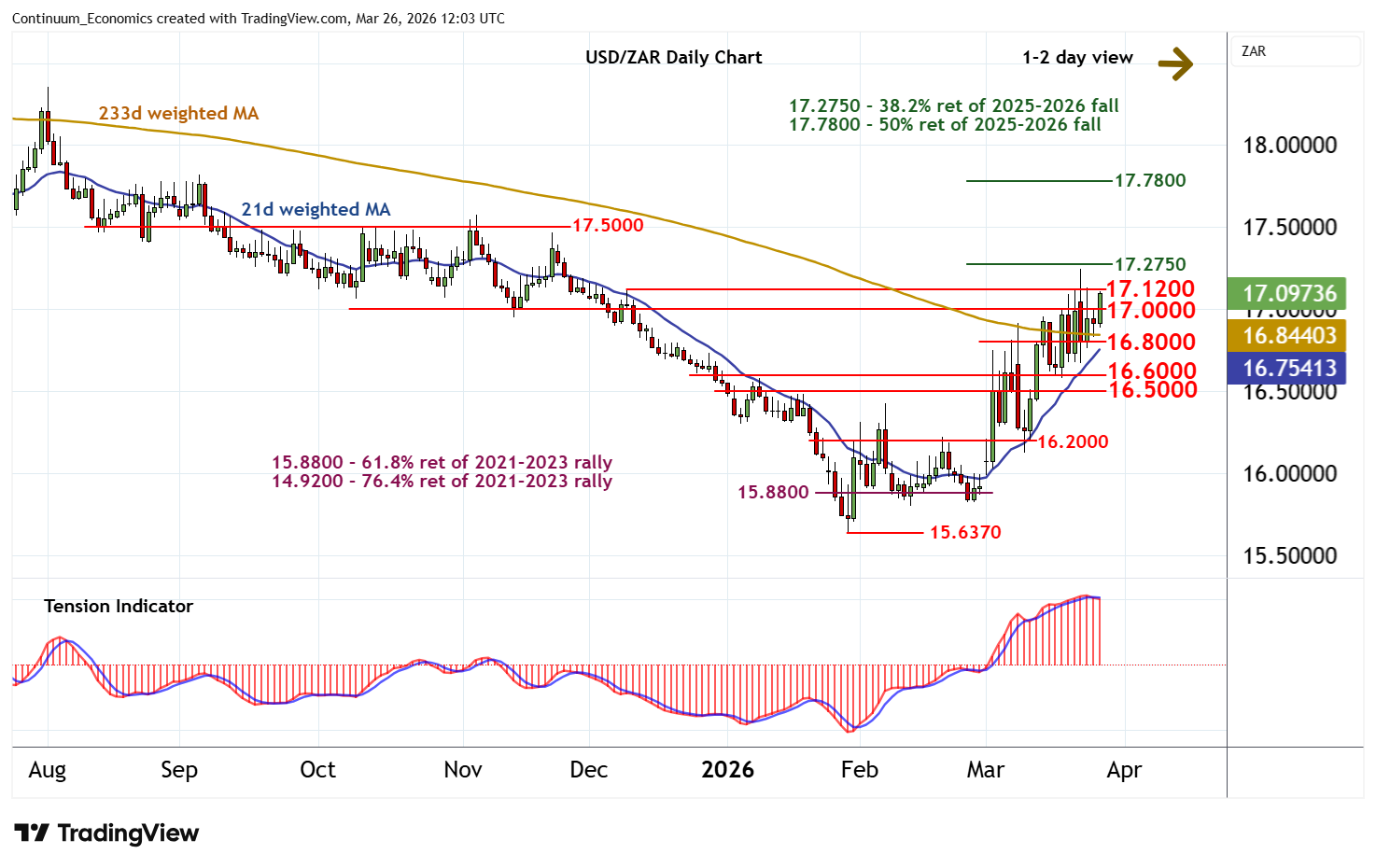Click the 15.6370 low level label
The height and width of the screenshot is (868, 1376).
(x=965, y=532)
